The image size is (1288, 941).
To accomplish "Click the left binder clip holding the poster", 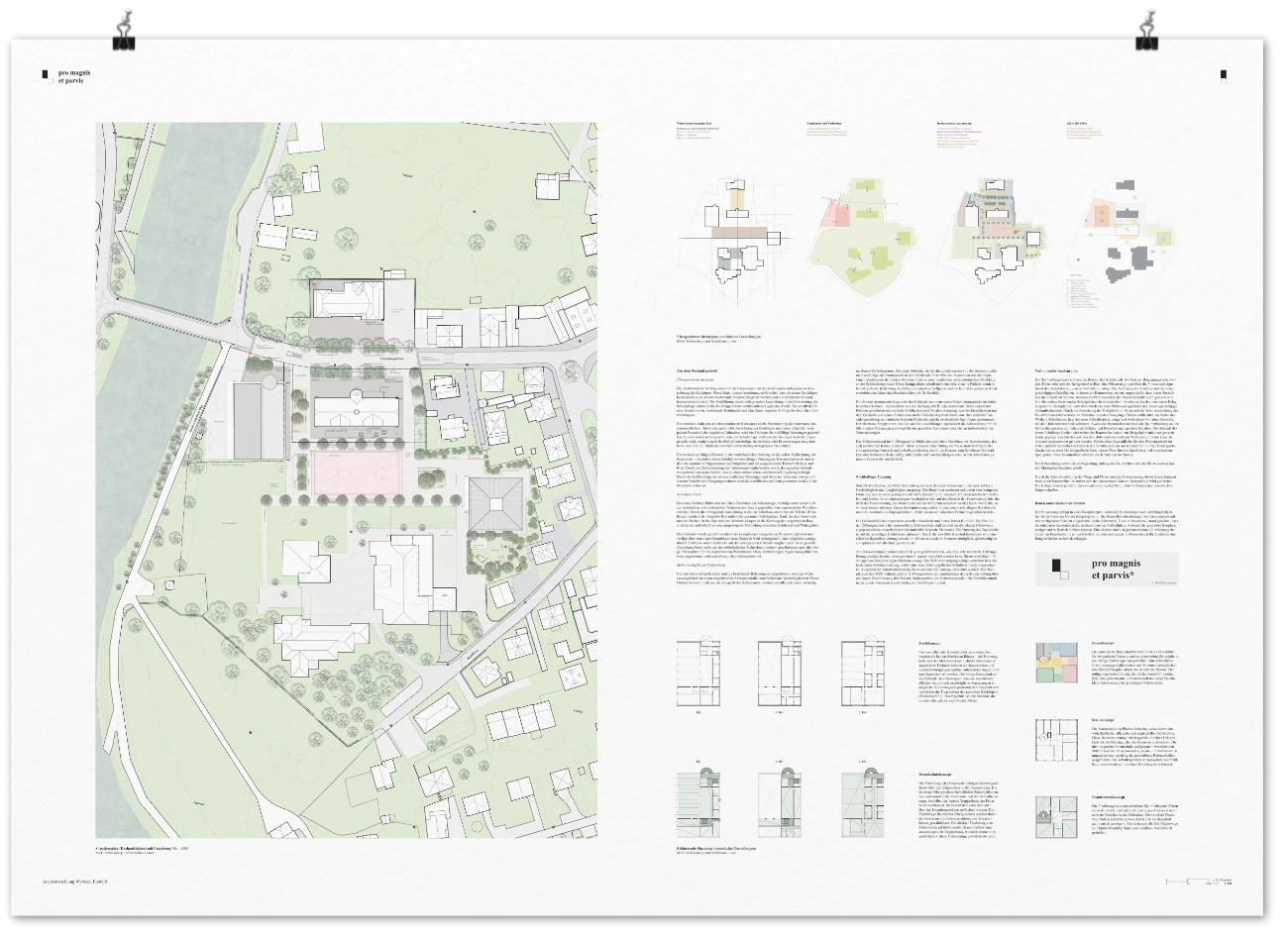I will point(125,27).
